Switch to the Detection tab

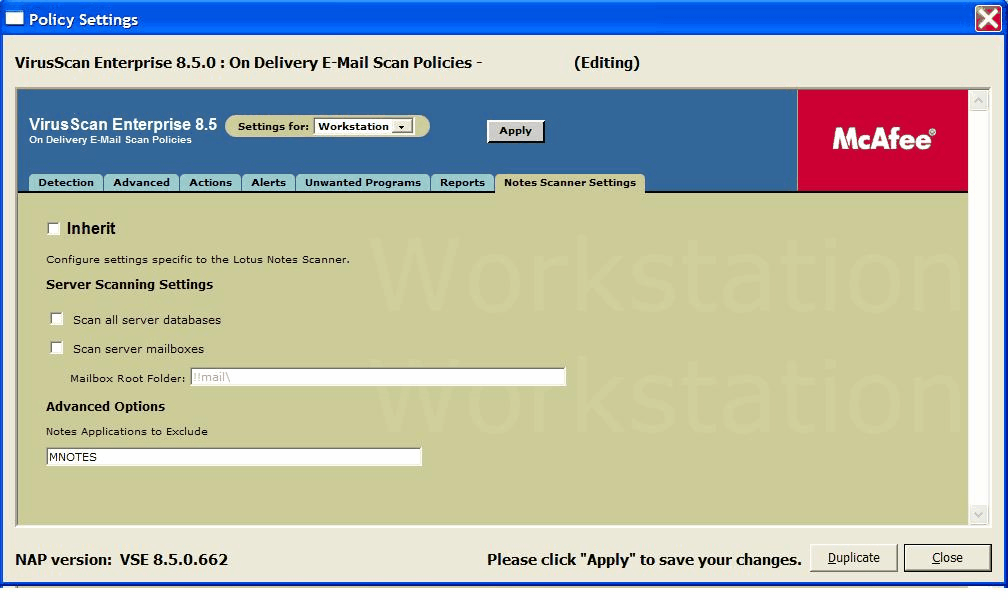[x=66, y=182]
